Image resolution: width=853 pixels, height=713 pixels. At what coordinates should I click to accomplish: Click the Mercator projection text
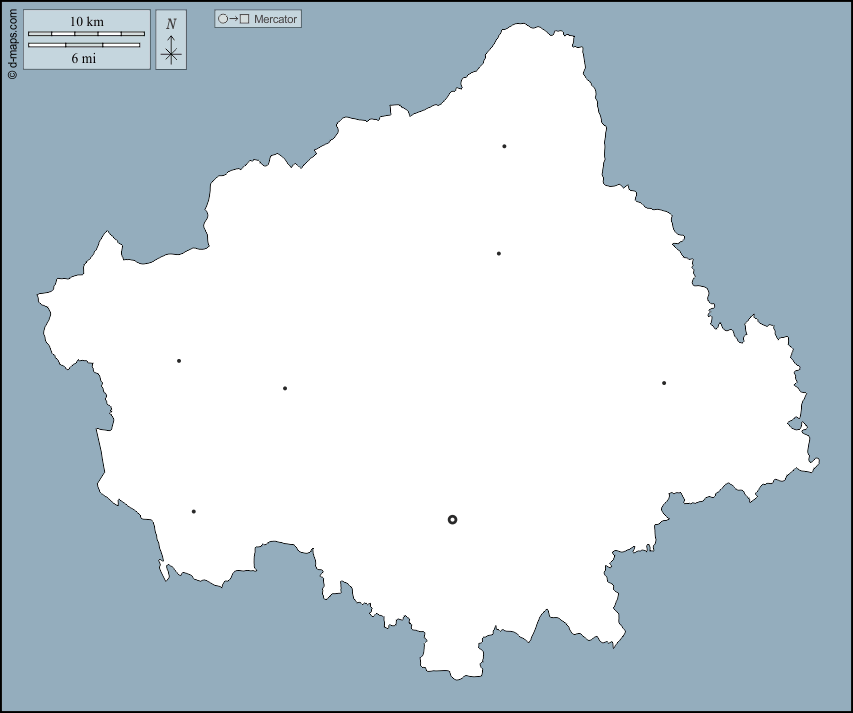(276, 19)
